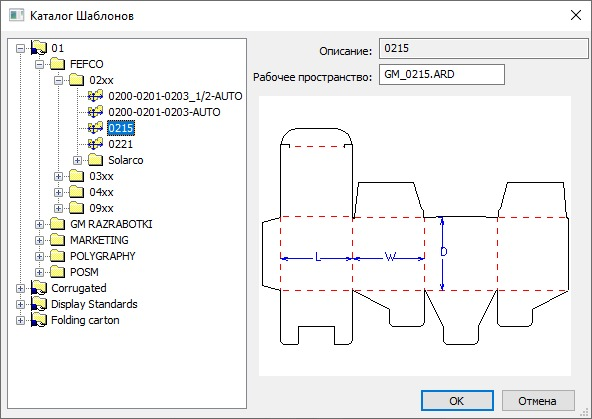Select the Corrugated label
The image size is (592, 419).
[x=79, y=288]
